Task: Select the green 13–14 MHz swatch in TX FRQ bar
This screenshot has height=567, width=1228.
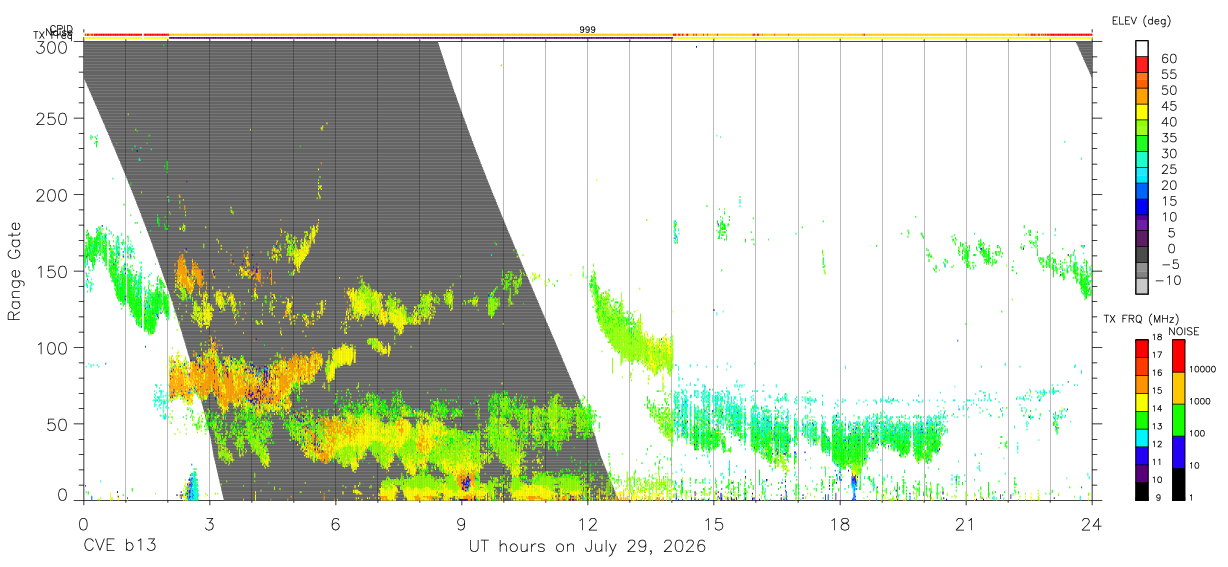Action: pyautogui.click(x=1142, y=418)
